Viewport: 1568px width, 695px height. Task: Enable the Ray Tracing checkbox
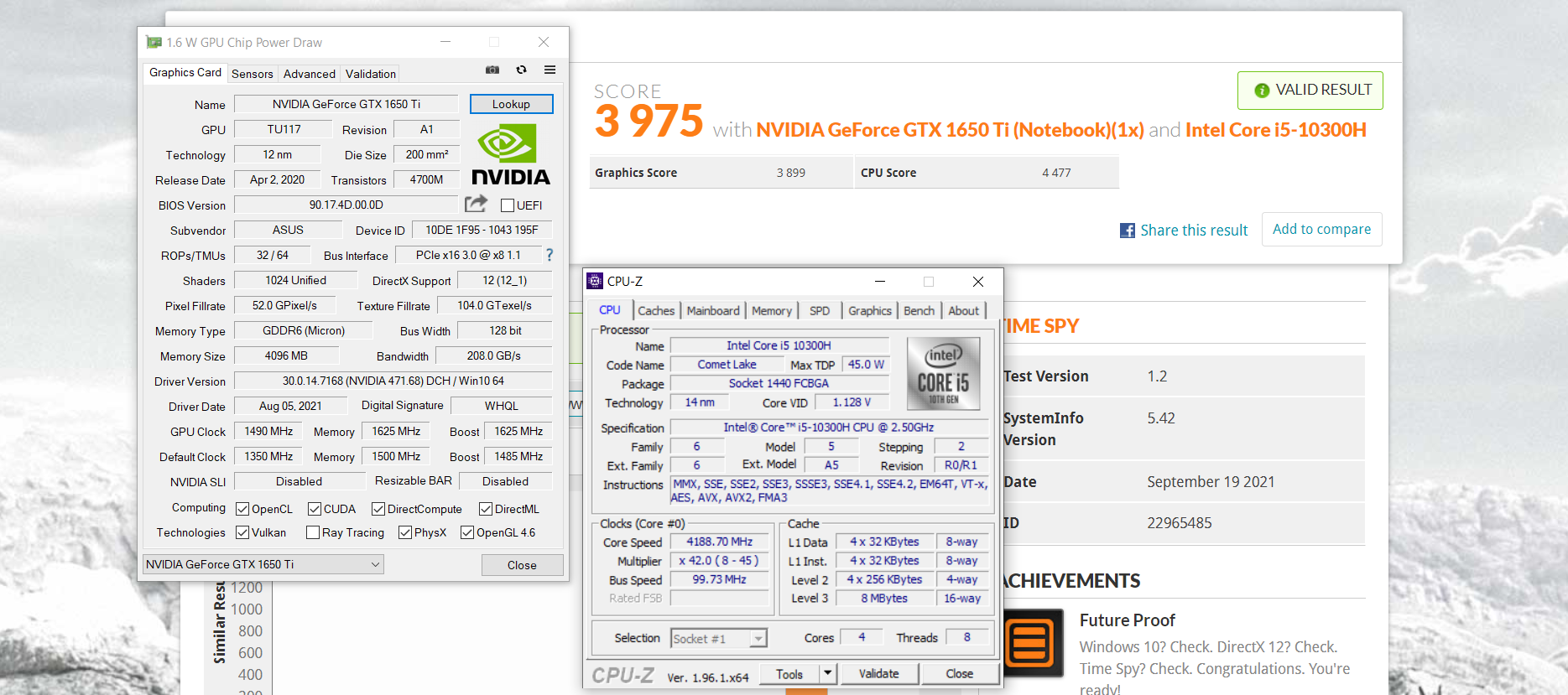pos(313,532)
